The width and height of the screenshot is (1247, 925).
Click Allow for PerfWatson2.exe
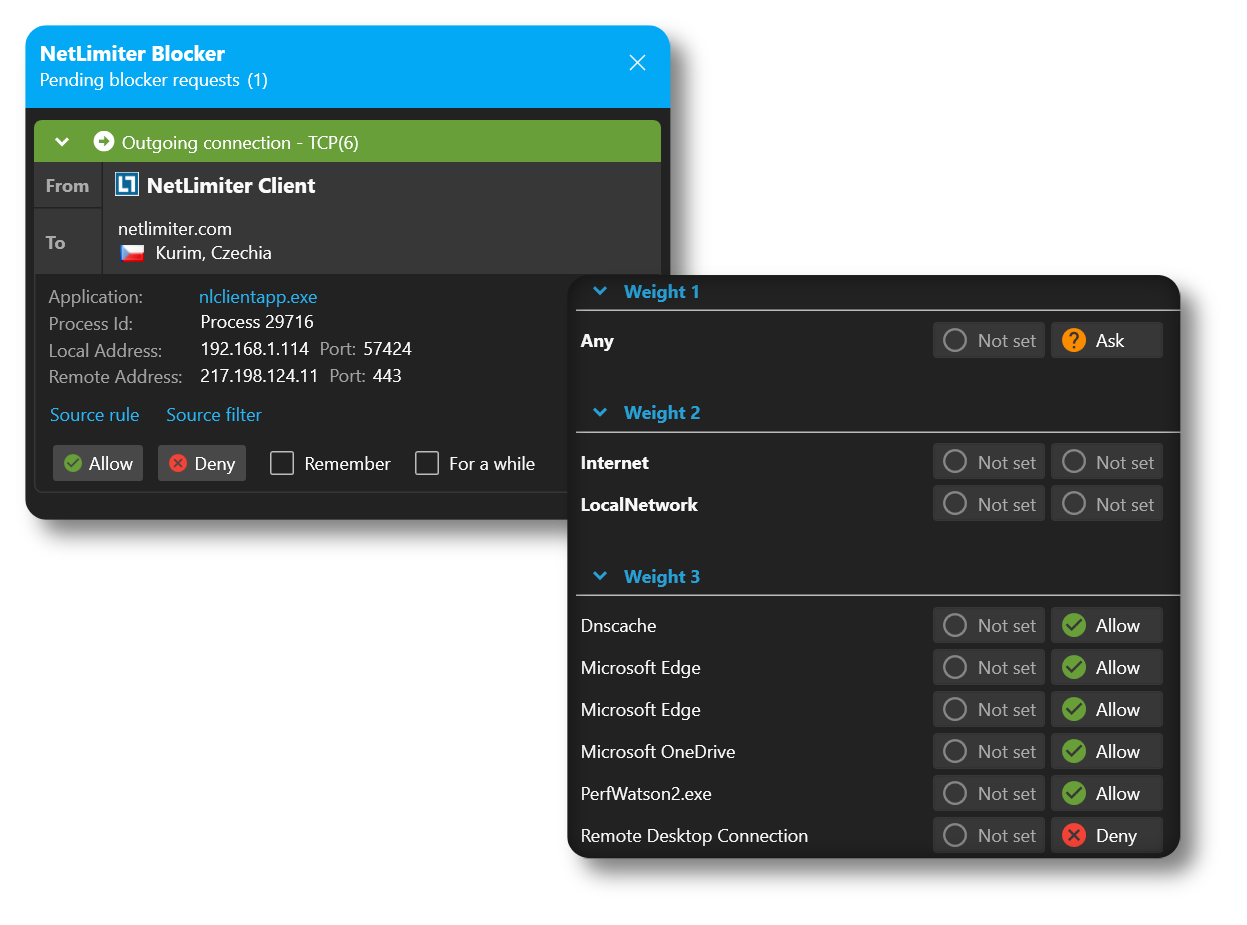1107,793
